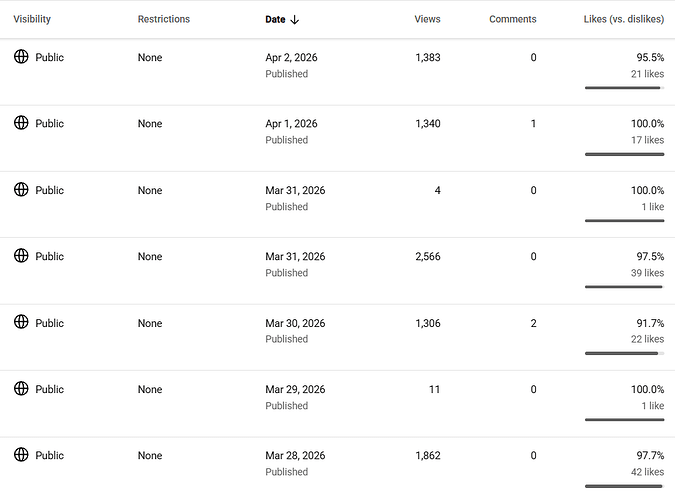Sort the table by the Date column header
Screen dimensions: 675x500
pos(275,19)
